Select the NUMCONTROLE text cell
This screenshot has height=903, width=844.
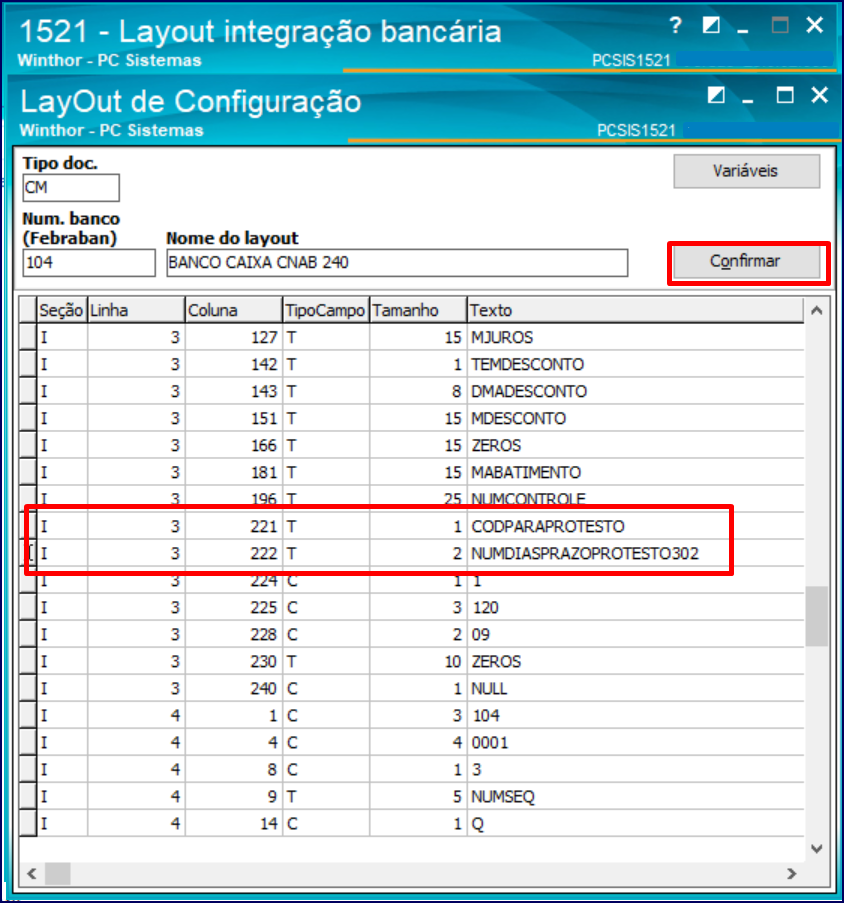coord(636,499)
